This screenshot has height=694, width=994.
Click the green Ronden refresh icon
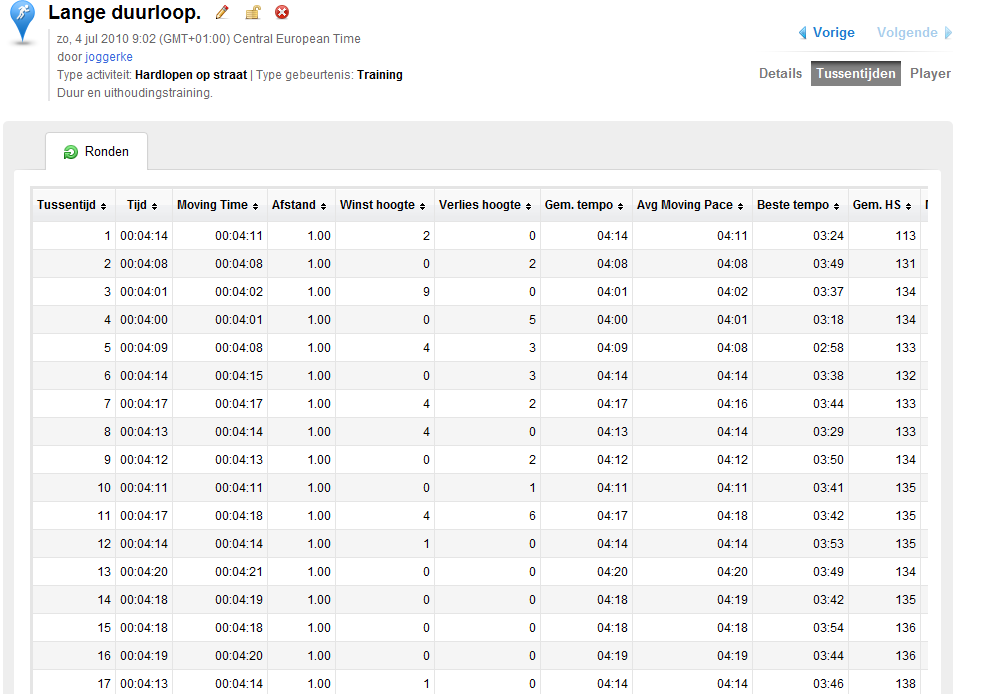point(70,152)
